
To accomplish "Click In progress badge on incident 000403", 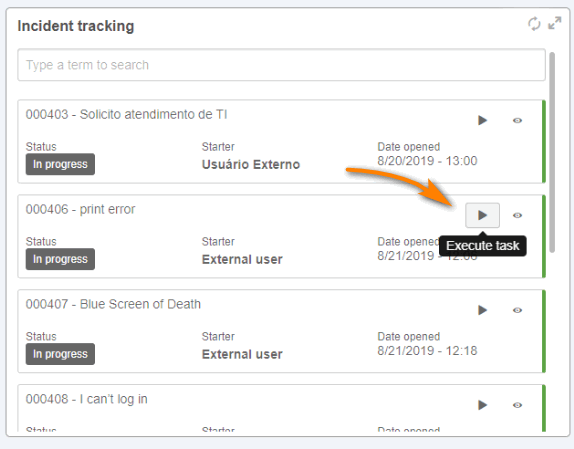I will [60, 164].
